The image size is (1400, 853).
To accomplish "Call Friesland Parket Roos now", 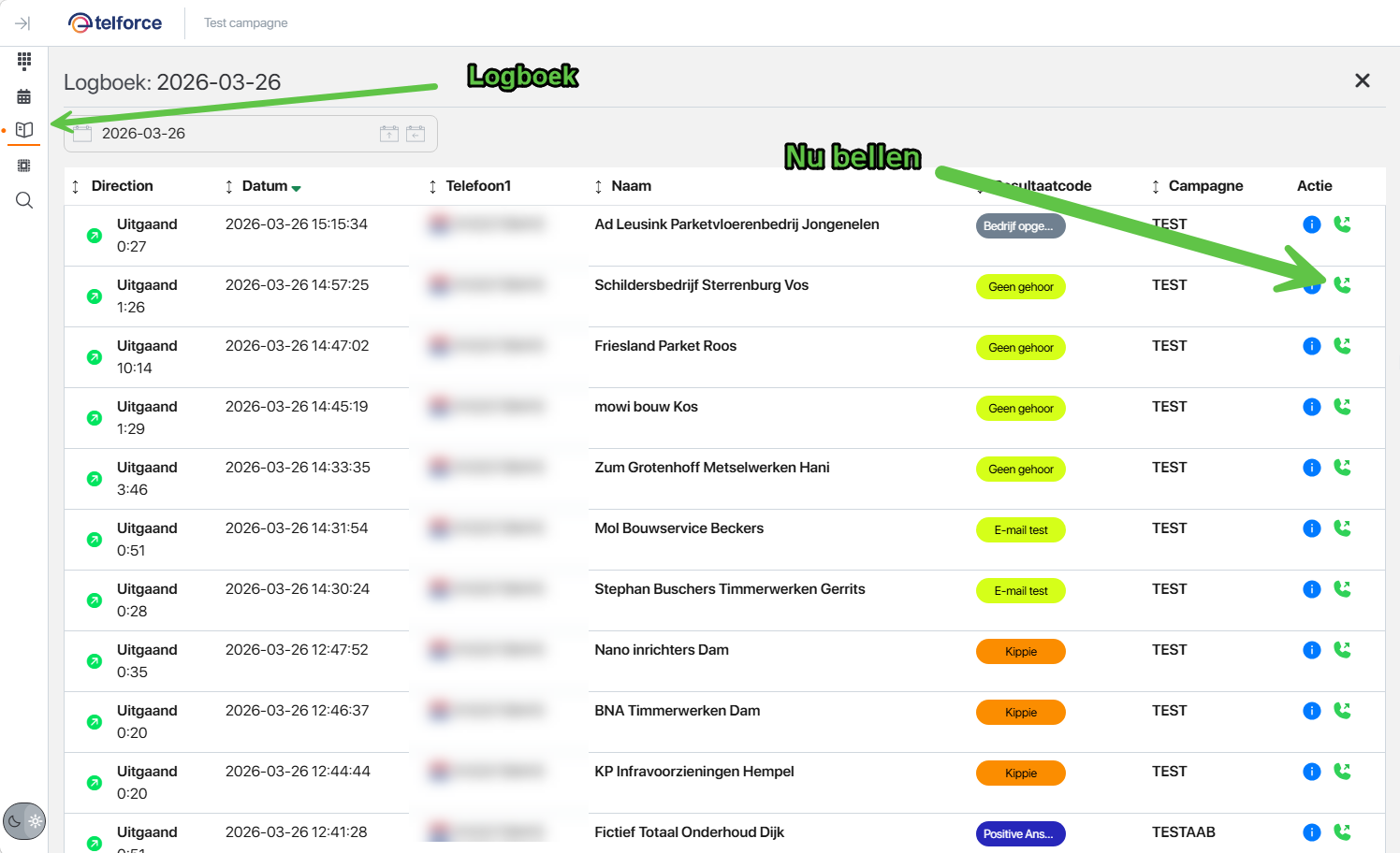I will (1342, 346).
